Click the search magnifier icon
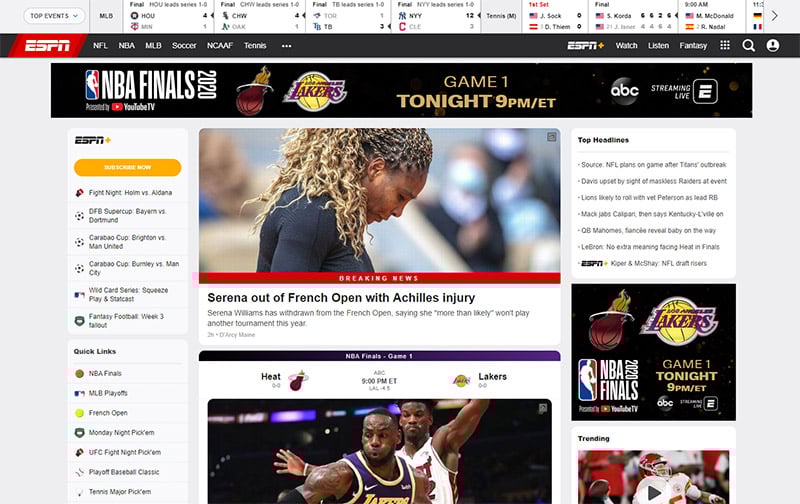This screenshot has height=504, width=800. coord(748,46)
